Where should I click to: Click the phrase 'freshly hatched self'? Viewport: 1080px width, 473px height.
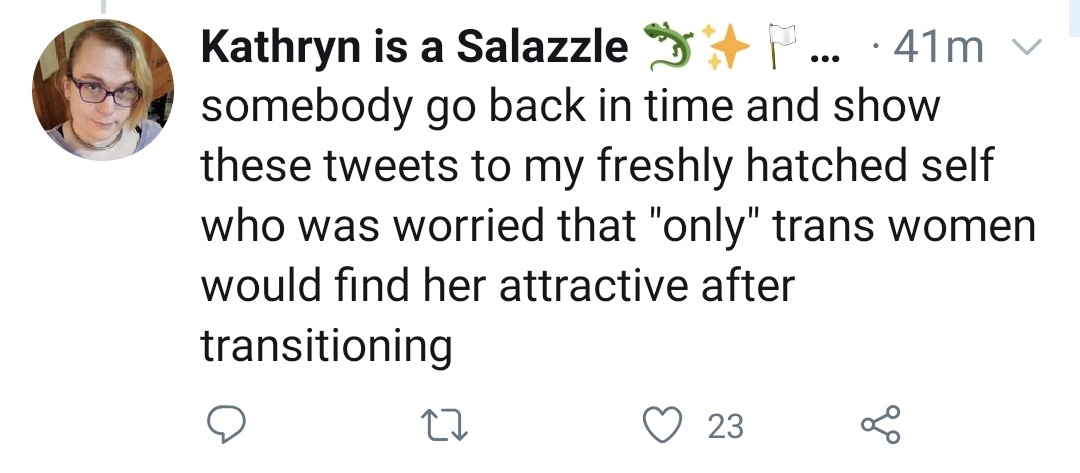point(795,166)
